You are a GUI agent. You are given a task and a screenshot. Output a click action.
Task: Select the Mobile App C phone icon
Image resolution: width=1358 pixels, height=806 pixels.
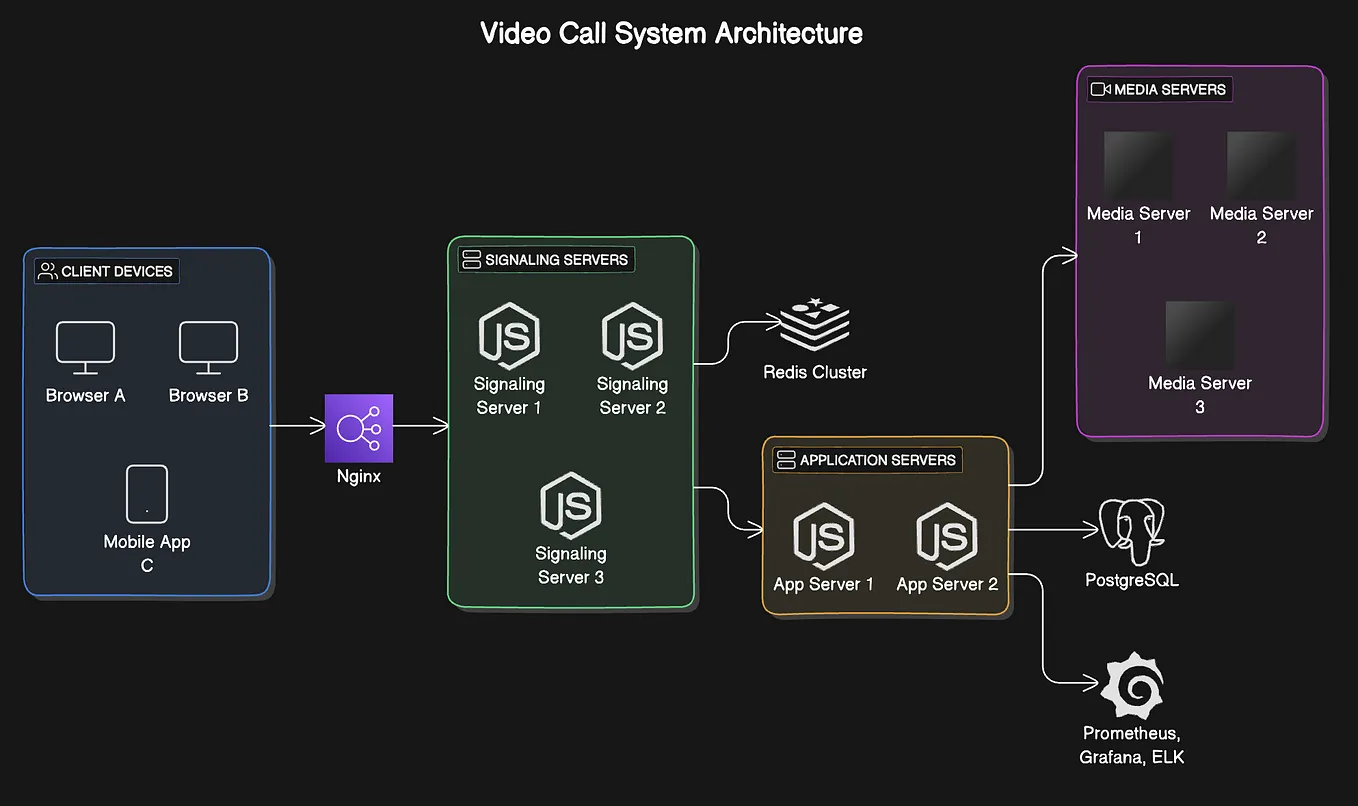click(x=147, y=494)
